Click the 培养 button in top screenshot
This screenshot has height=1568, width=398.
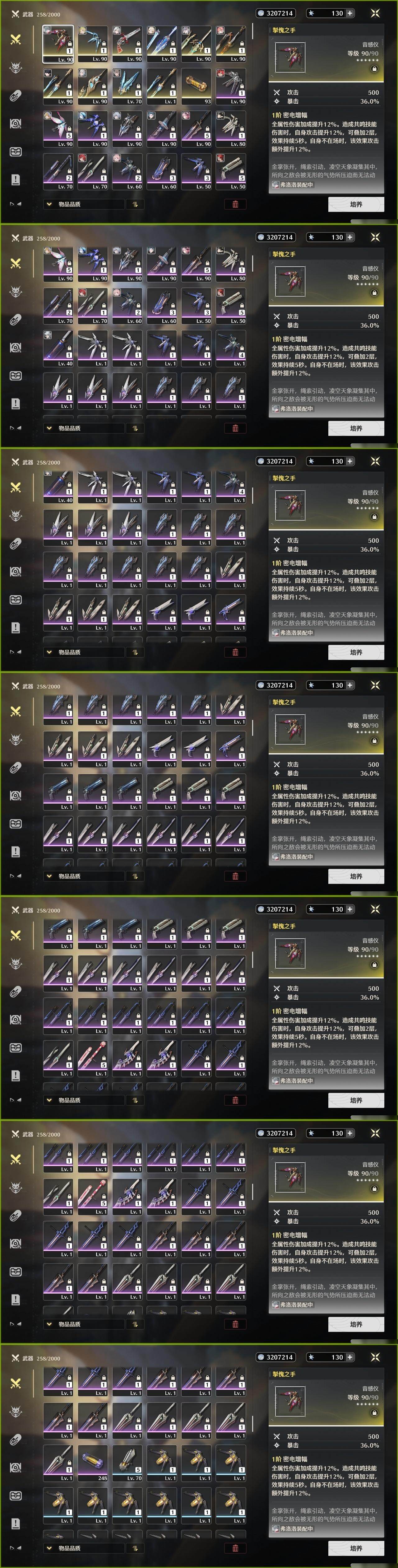356,204
